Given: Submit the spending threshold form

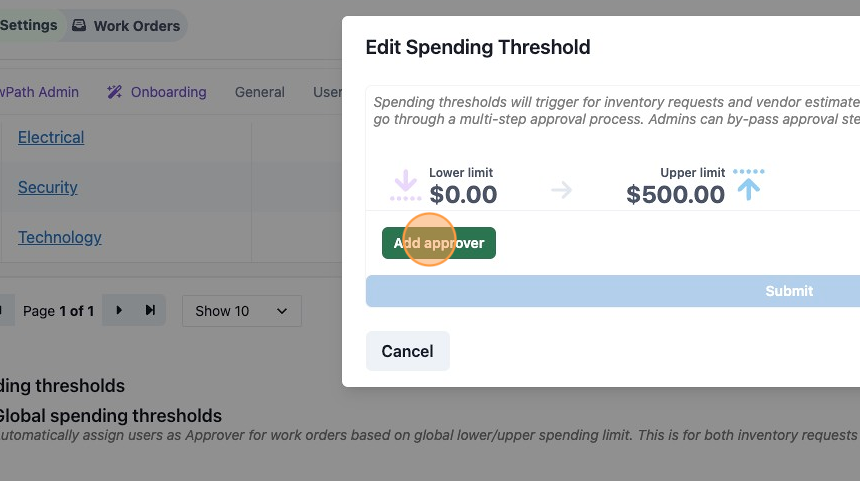Looking at the screenshot, I should click(613, 291).
